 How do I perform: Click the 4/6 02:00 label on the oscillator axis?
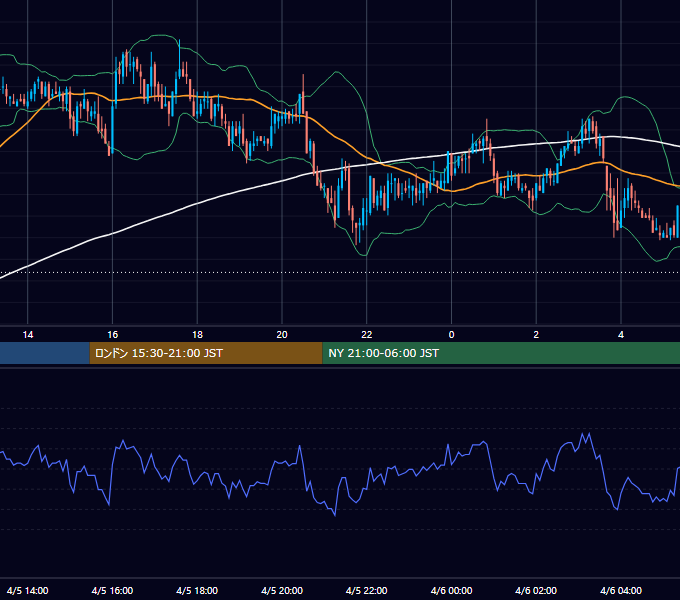[536, 590]
